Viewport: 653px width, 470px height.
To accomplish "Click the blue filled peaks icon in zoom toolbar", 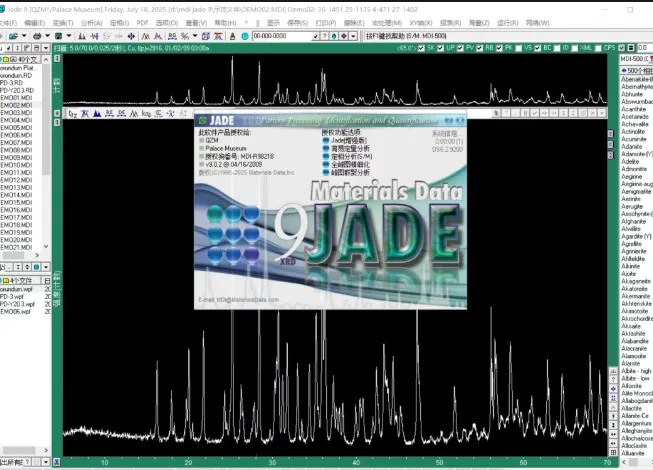I will coord(97,114).
